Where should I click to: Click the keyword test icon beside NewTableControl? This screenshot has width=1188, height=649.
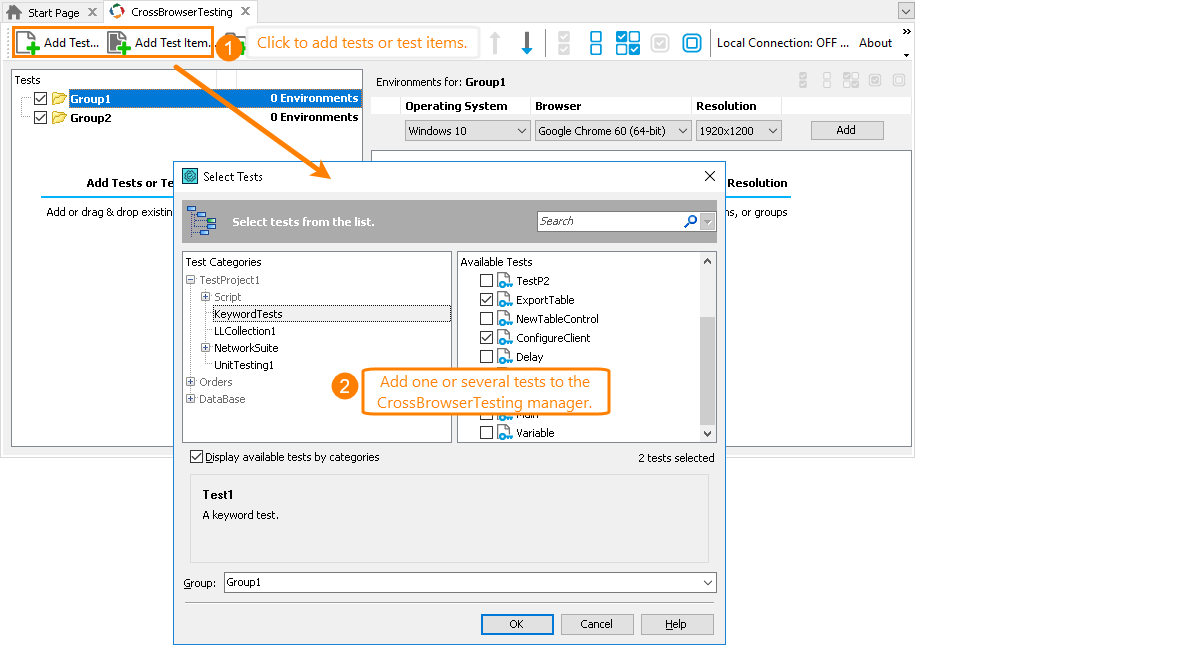pos(505,319)
